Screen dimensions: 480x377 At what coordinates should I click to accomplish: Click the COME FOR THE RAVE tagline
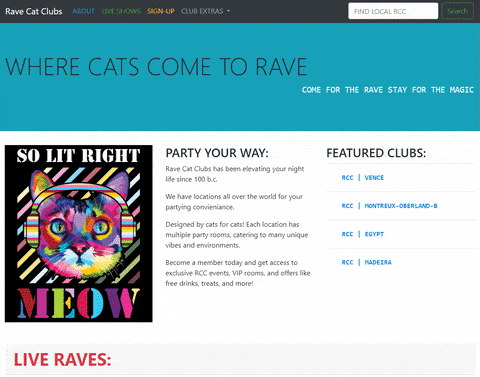pos(388,90)
